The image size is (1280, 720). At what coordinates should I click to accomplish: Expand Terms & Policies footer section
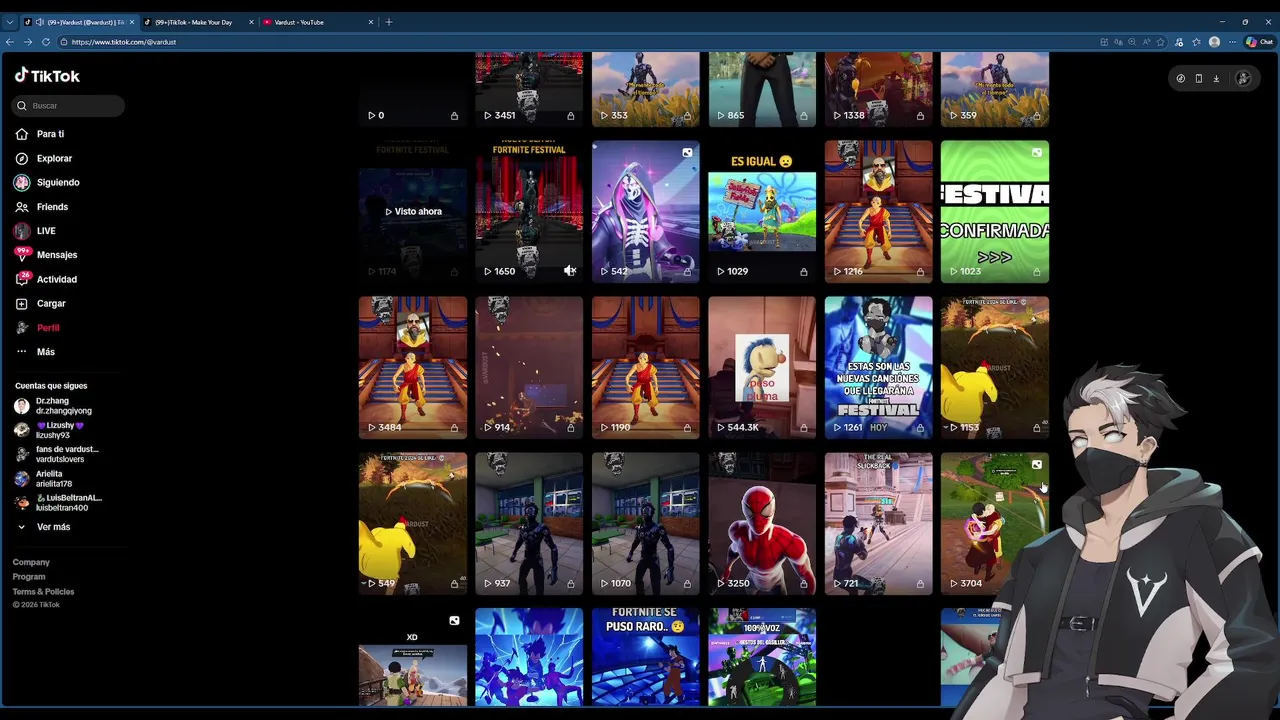(x=43, y=592)
